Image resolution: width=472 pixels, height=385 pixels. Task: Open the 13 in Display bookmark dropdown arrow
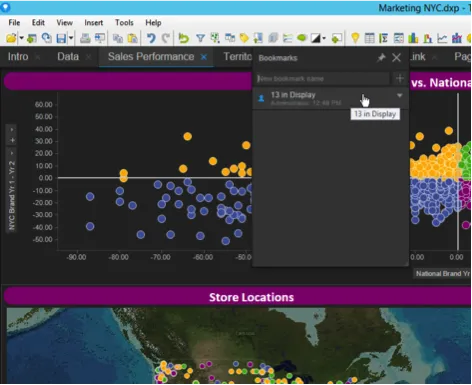[x=399, y=96]
